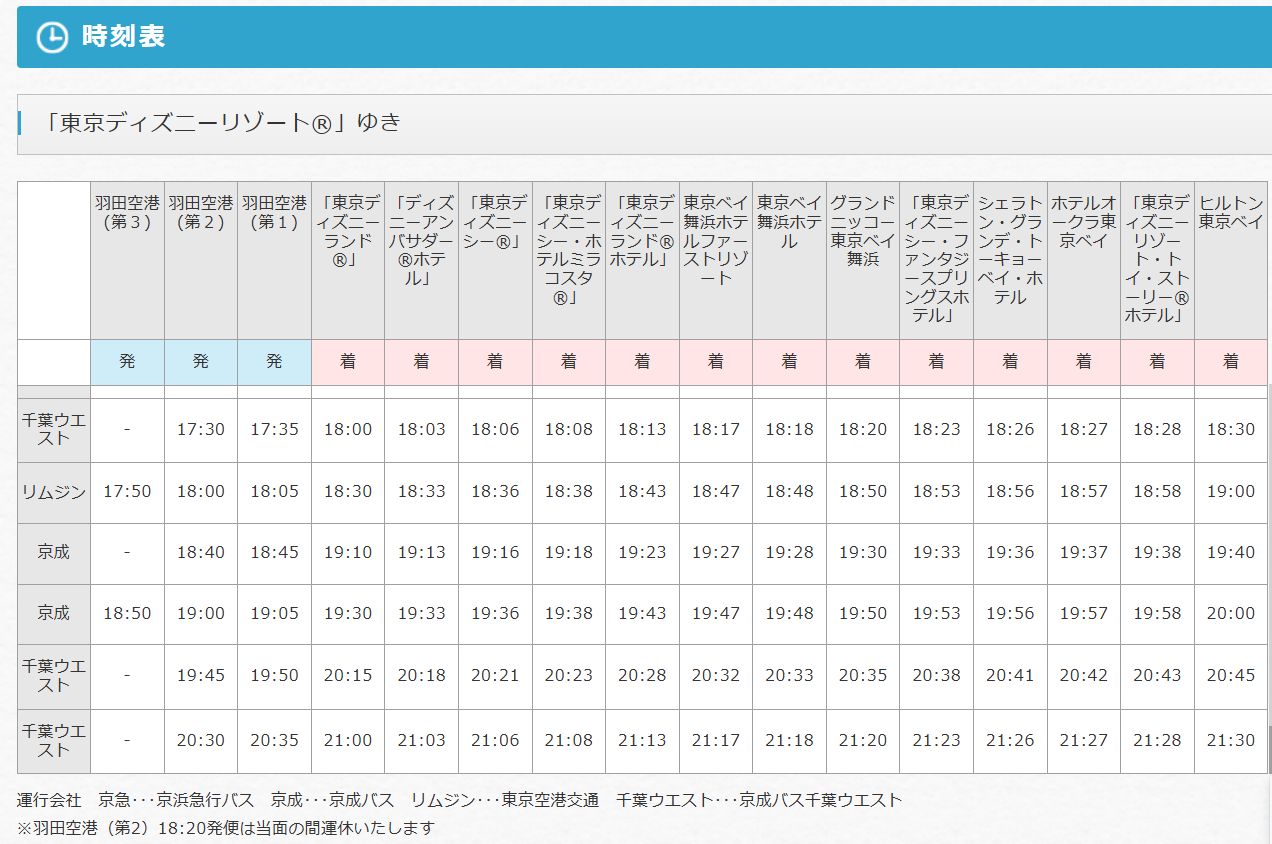Click the 「東京ディズニーシー®」 column header
1272x844 pixels.
pos(495,260)
